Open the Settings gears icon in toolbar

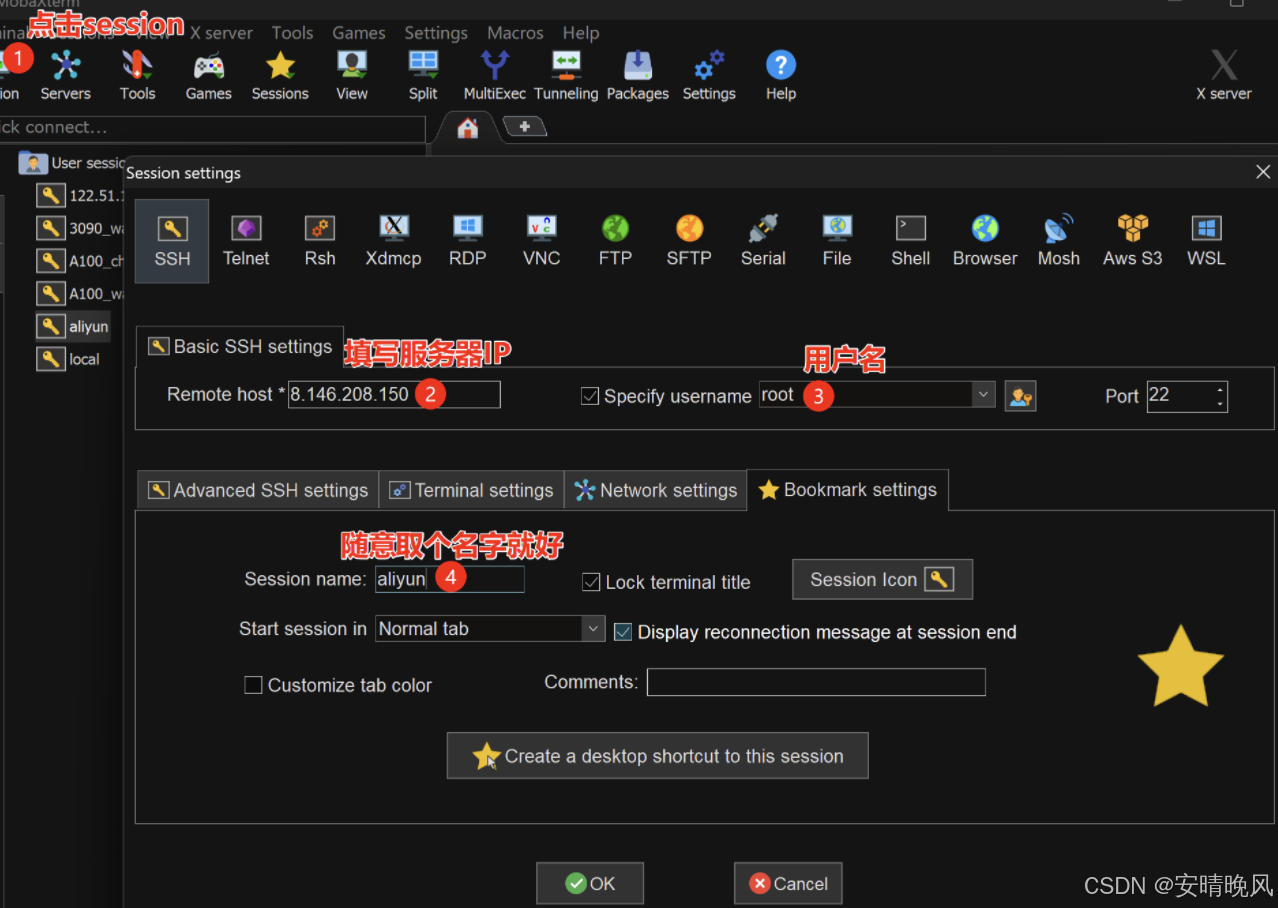[x=709, y=76]
